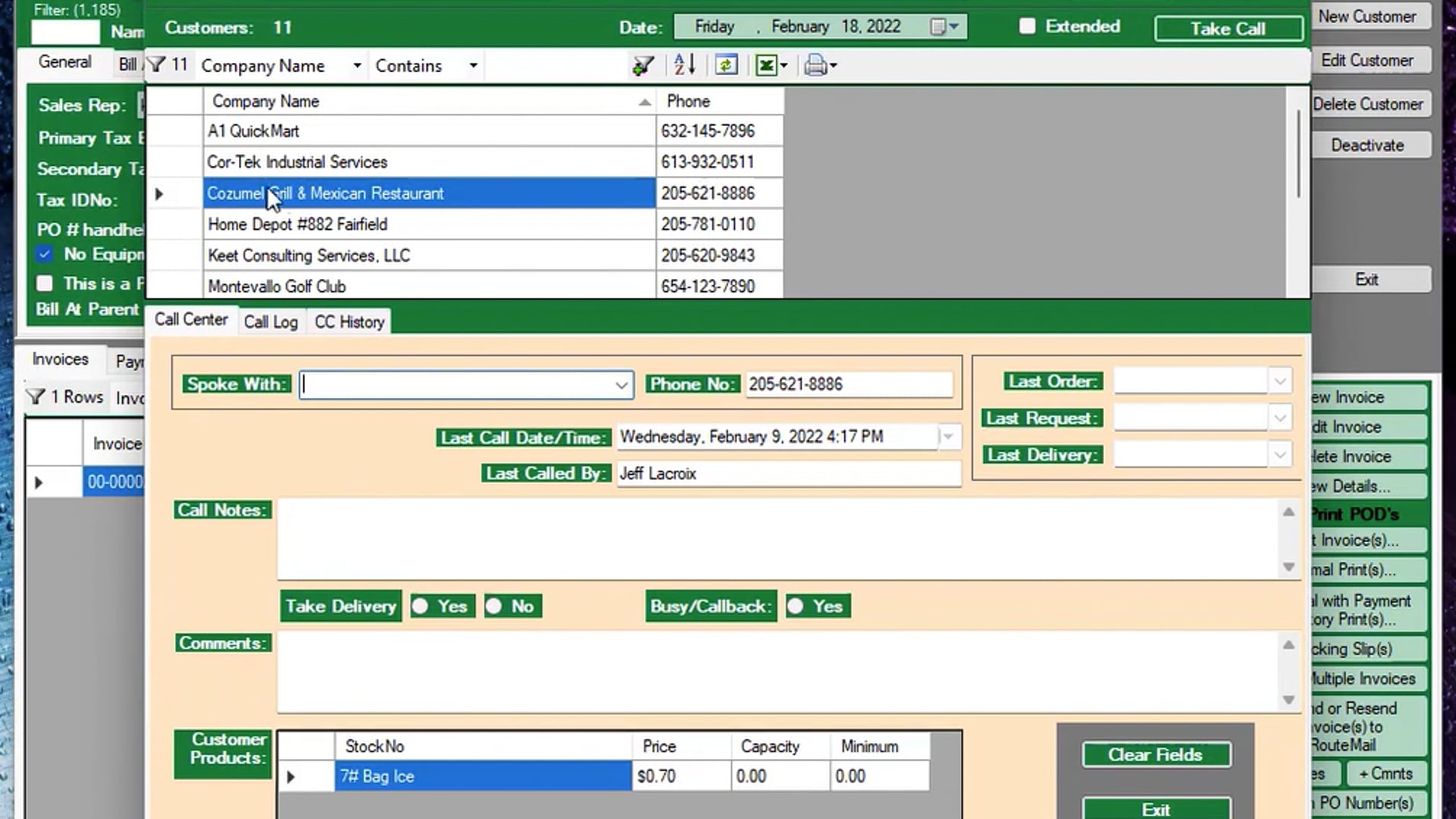Open the Last Call Date/Time dropdown arrow
This screenshot has height=819, width=1456.
point(948,437)
